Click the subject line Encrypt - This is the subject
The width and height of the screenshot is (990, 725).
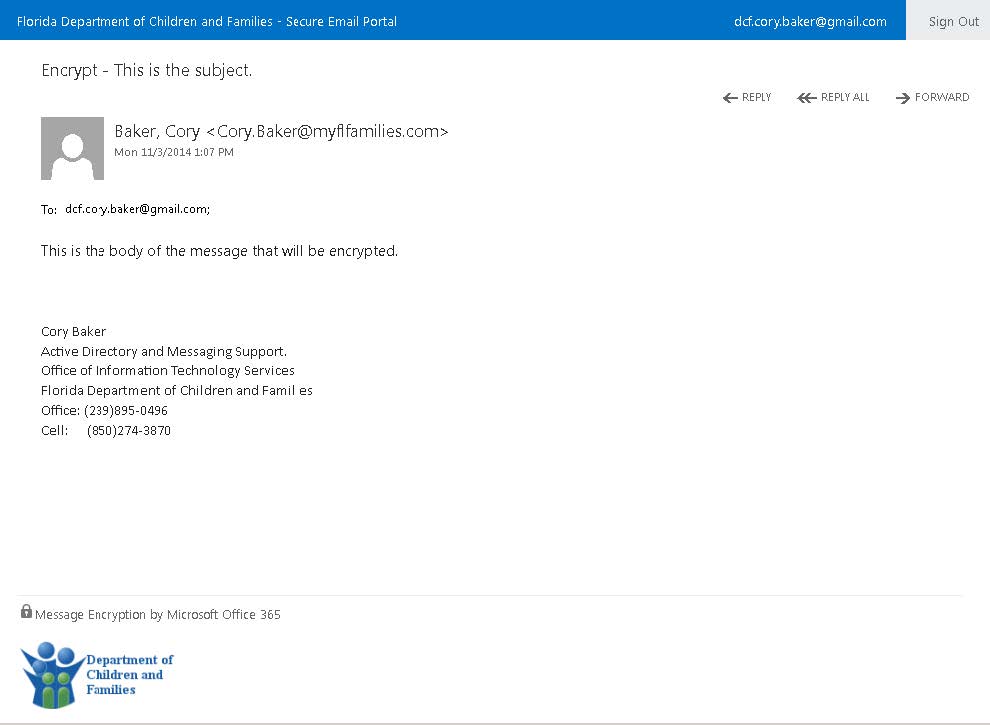click(146, 70)
